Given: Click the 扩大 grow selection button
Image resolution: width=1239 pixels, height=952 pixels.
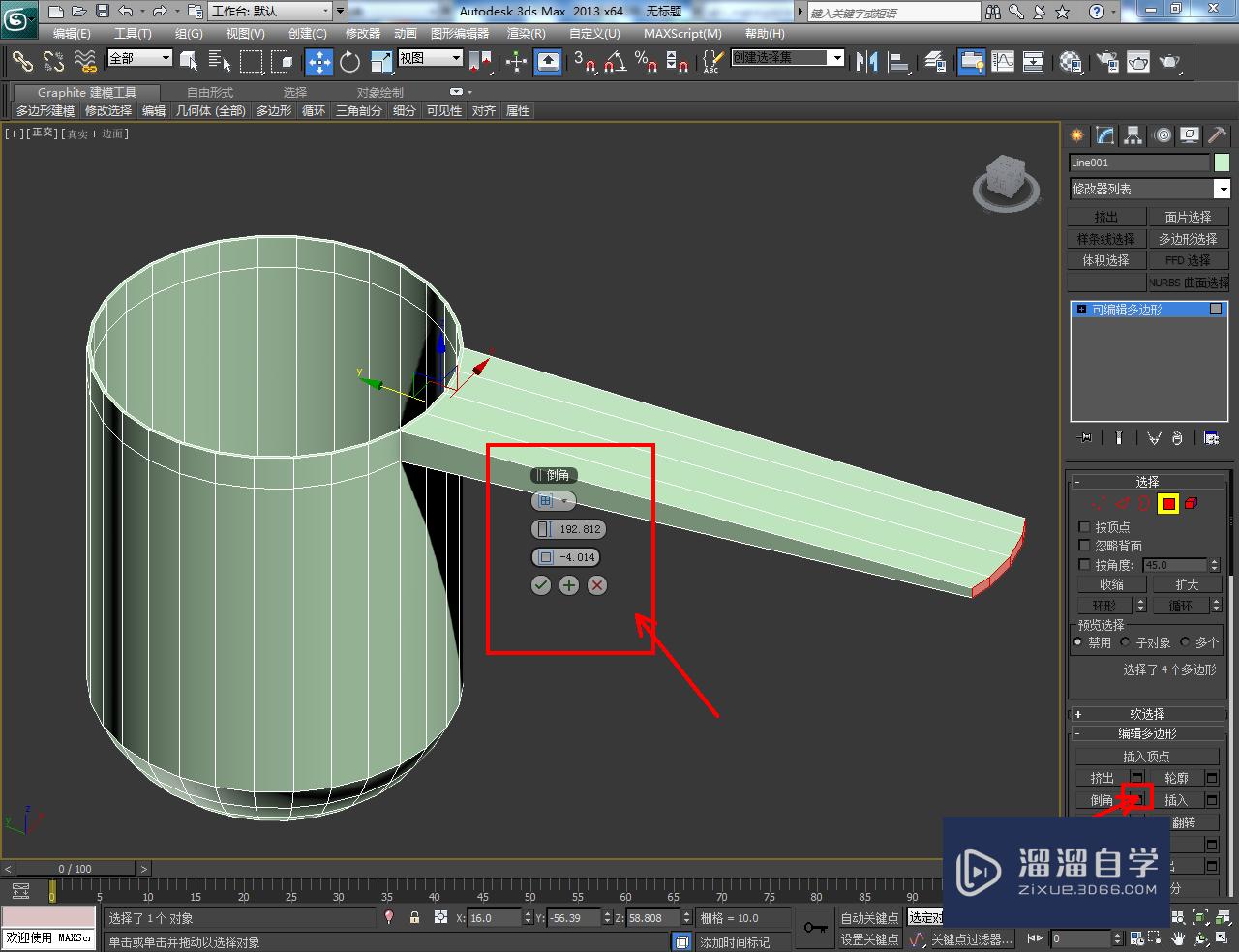Looking at the screenshot, I should [1187, 584].
